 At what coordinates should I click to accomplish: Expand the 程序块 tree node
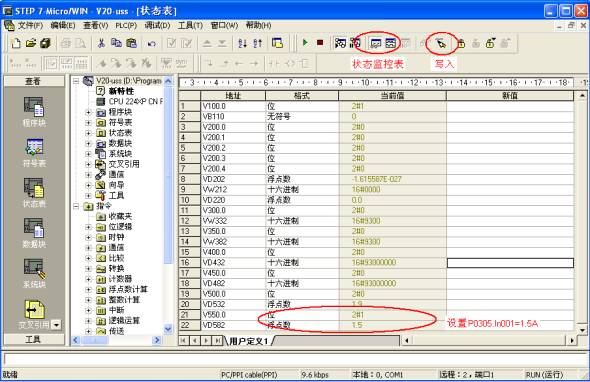pyautogui.click(x=88, y=112)
